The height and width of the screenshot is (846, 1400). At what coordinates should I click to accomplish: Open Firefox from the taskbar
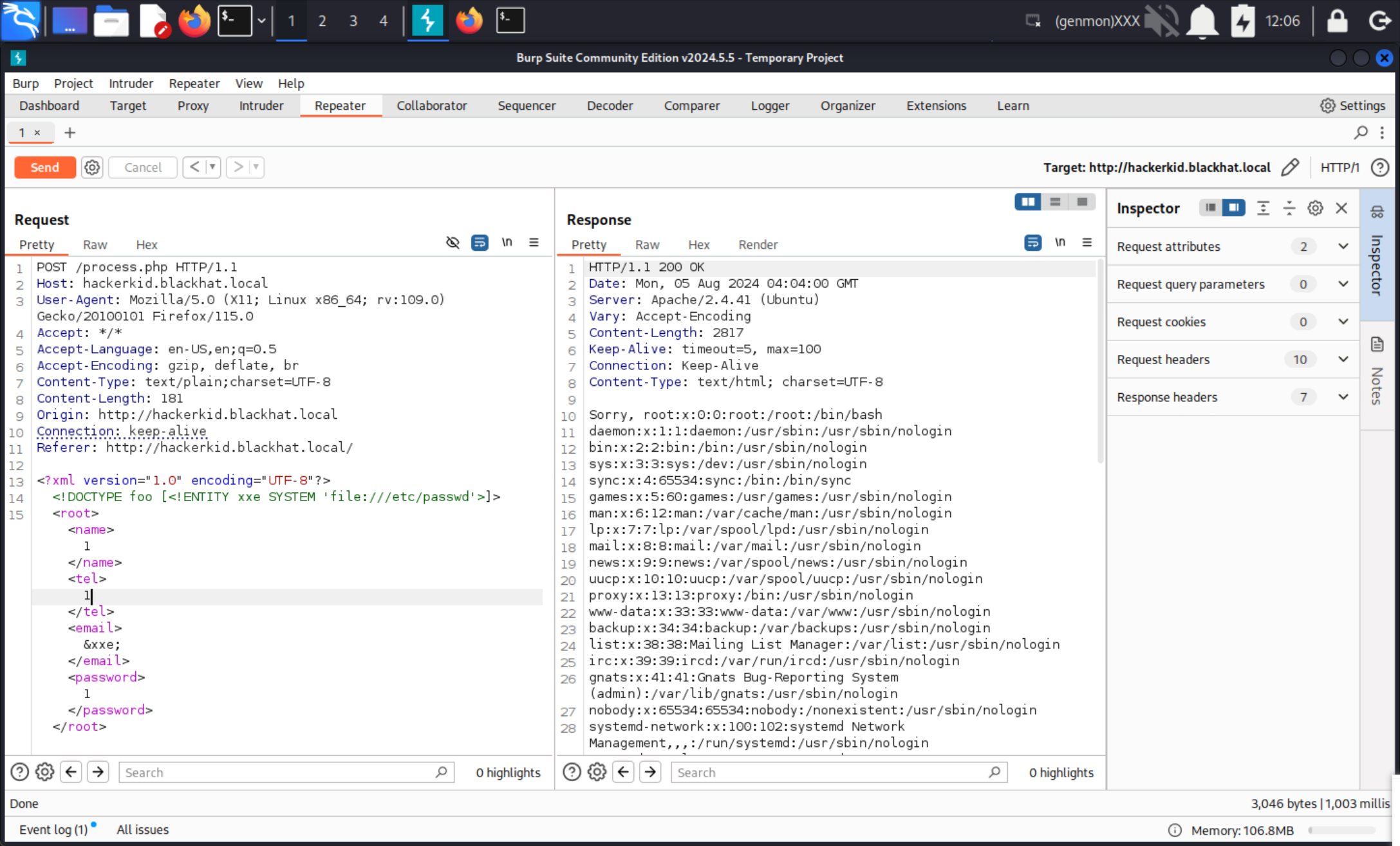[194, 21]
